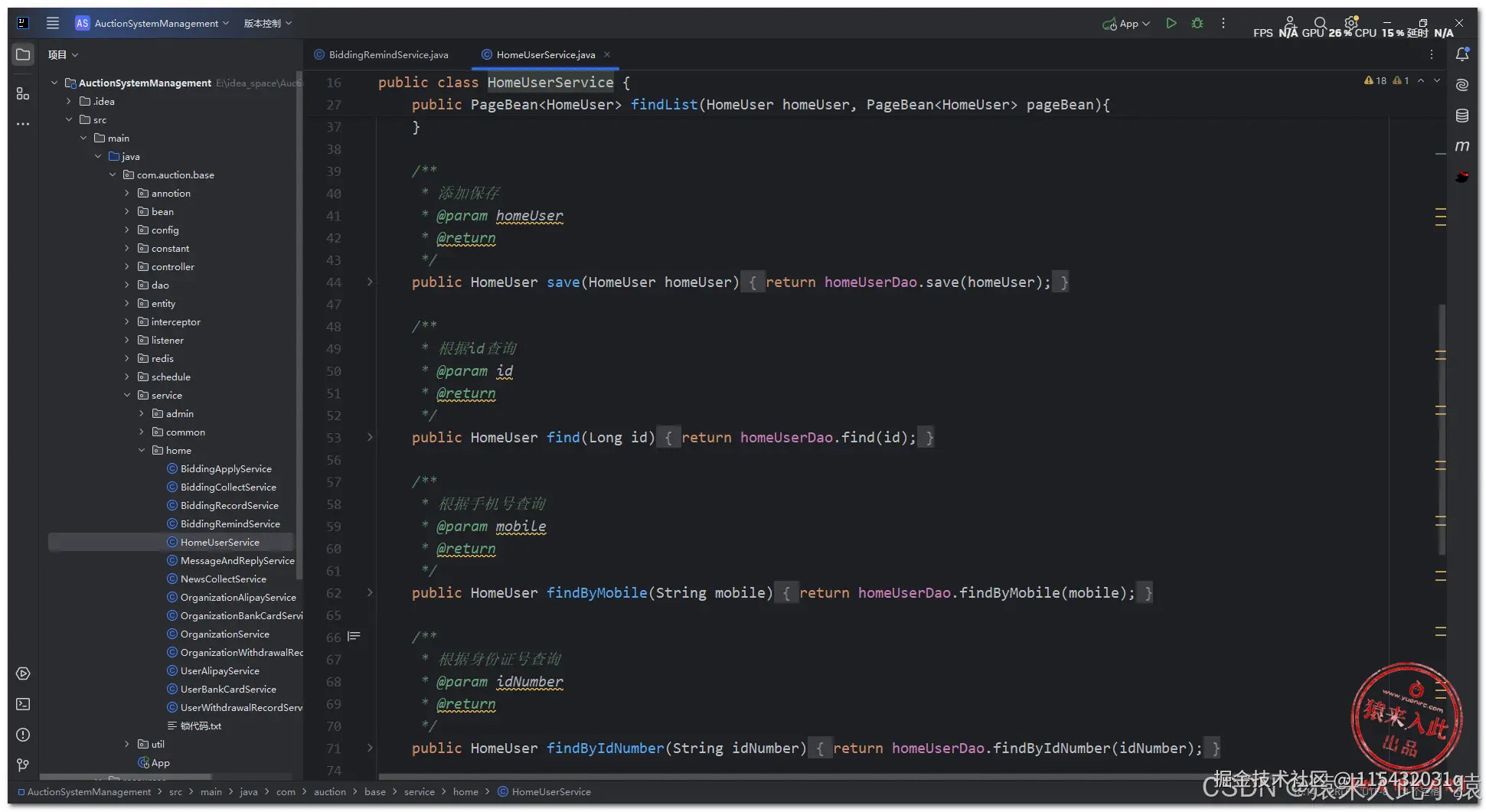Screen dimensions: 1486x812
Task: Open the App run configuration dropdown
Action: click(x=1126, y=23)
